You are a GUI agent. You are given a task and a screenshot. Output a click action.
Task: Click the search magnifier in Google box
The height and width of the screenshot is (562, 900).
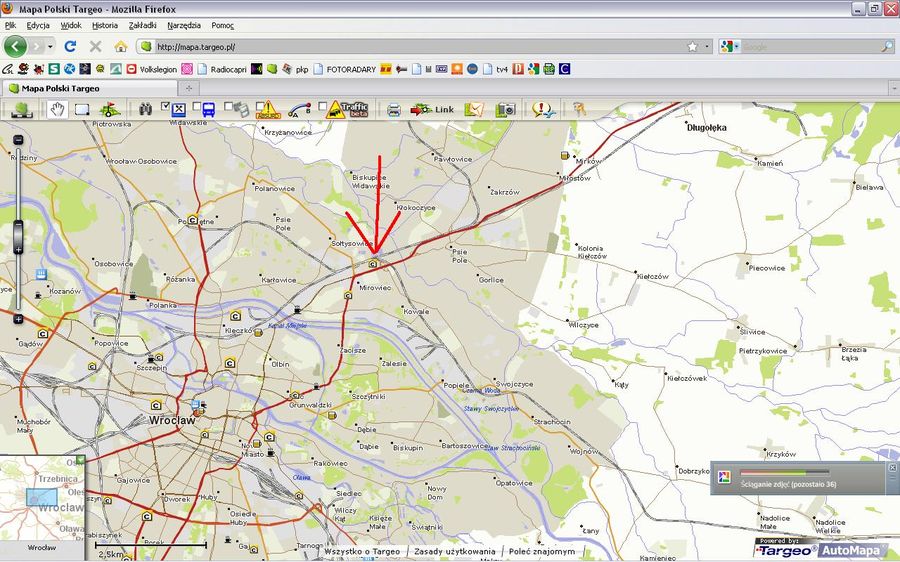(x=887, y=46)
